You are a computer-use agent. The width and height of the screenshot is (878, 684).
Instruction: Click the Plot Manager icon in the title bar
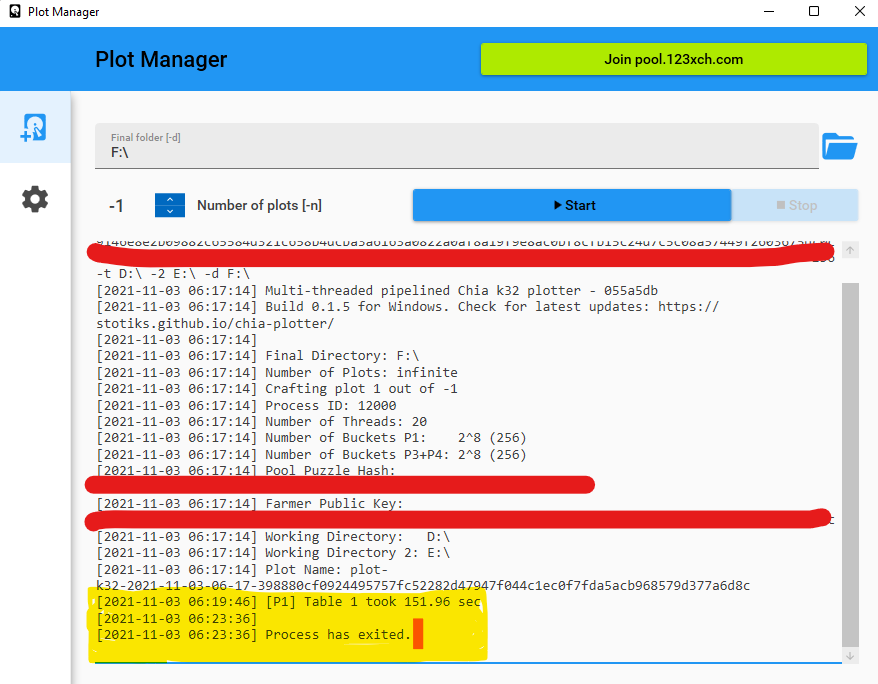(14, 11)
